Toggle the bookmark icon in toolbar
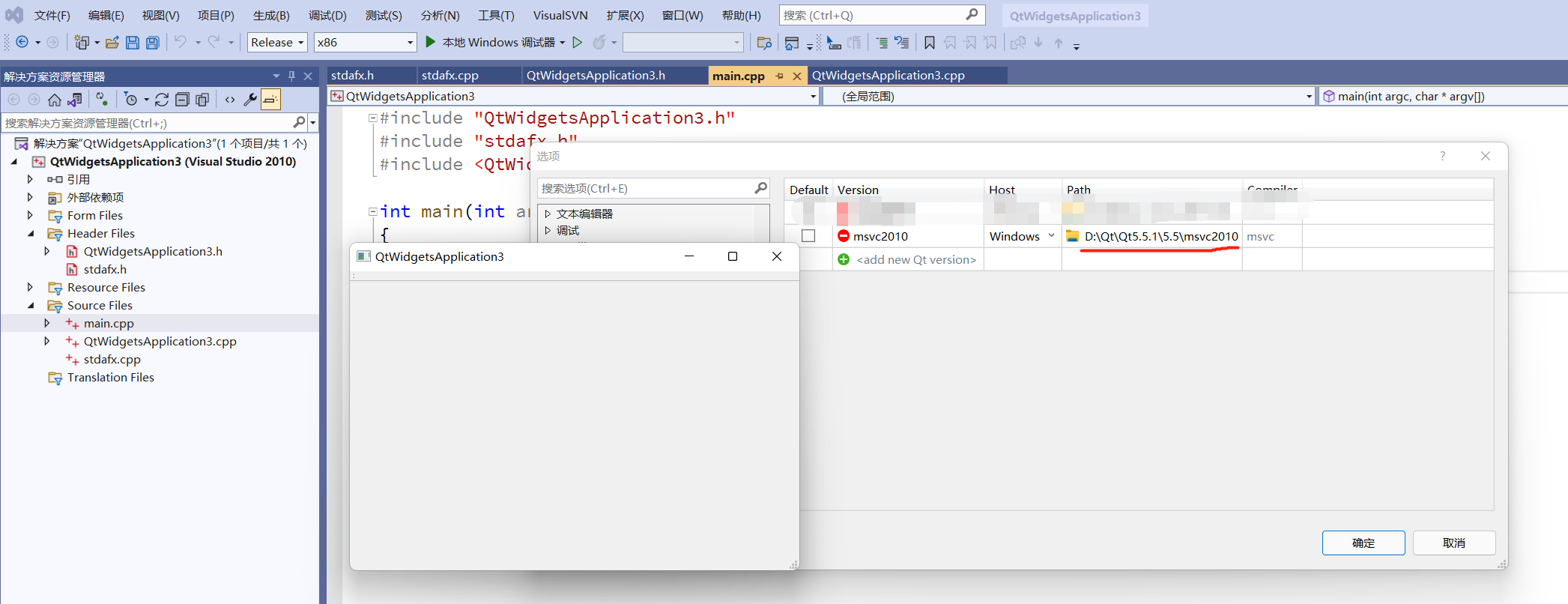This screenshot has height=604, width=1568. point(930,43)
